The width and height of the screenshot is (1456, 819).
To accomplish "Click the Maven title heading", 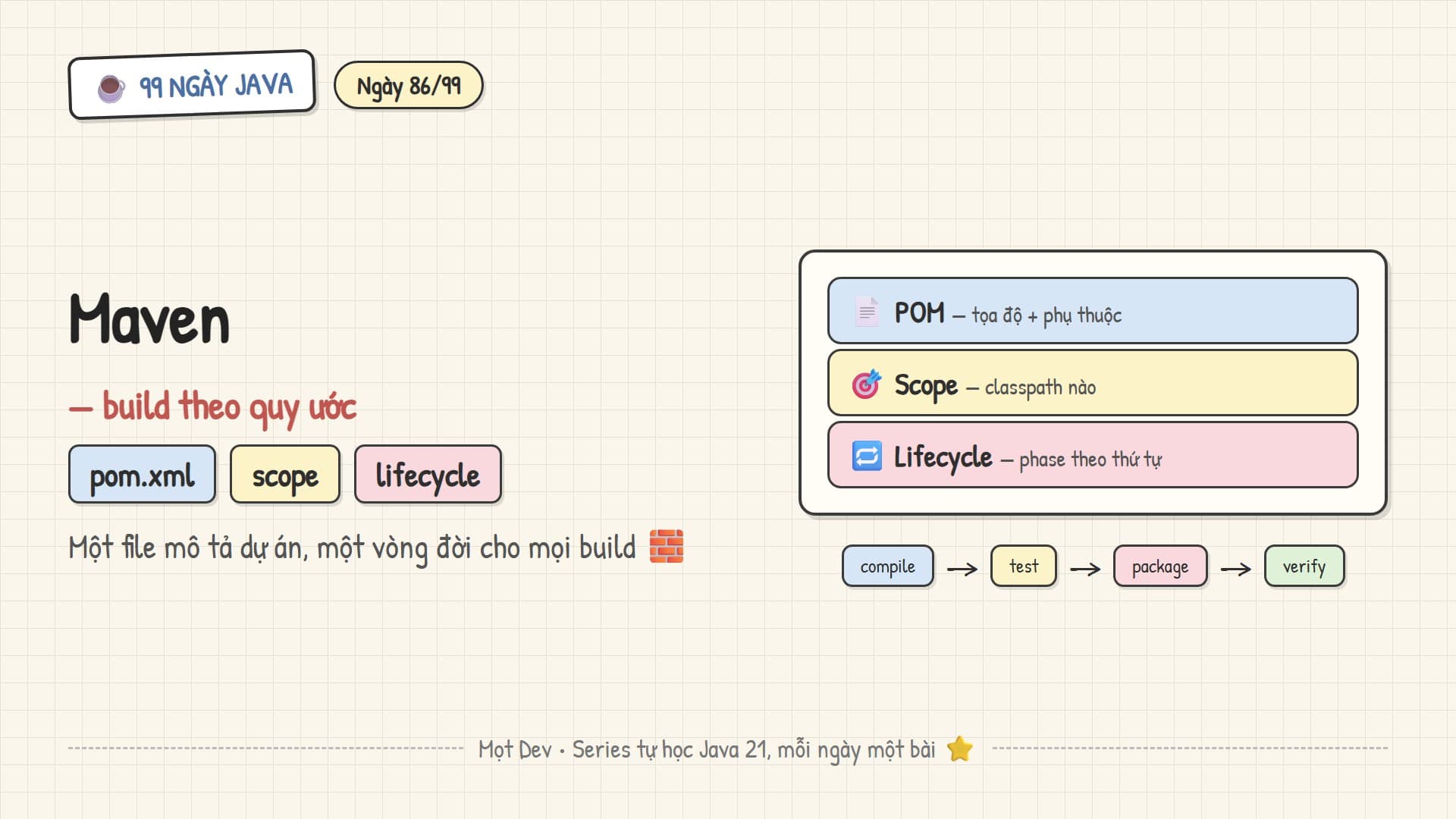I will pyautogui.click(x=149, y=319).
